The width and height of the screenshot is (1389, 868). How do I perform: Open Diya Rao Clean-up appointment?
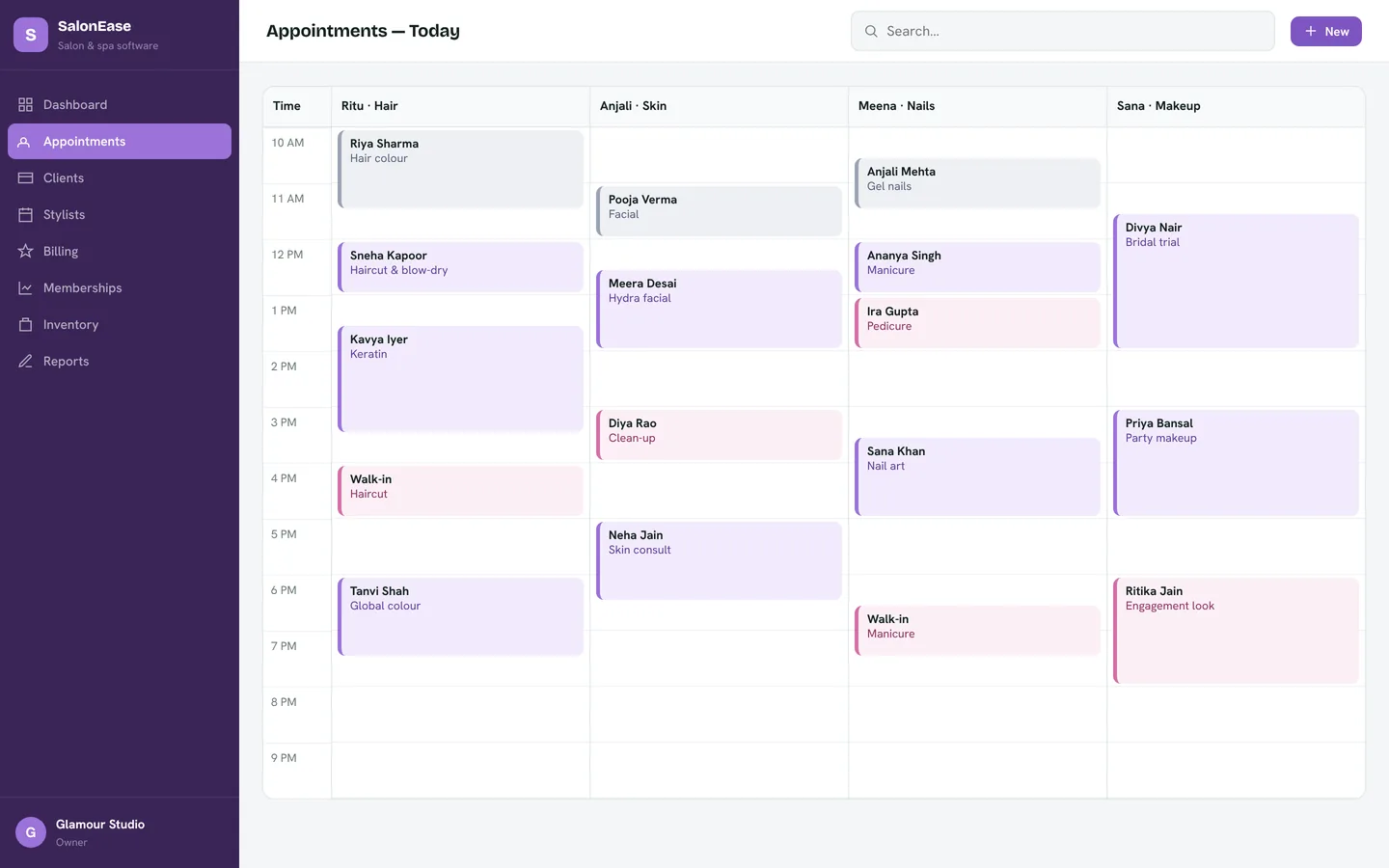720,435
